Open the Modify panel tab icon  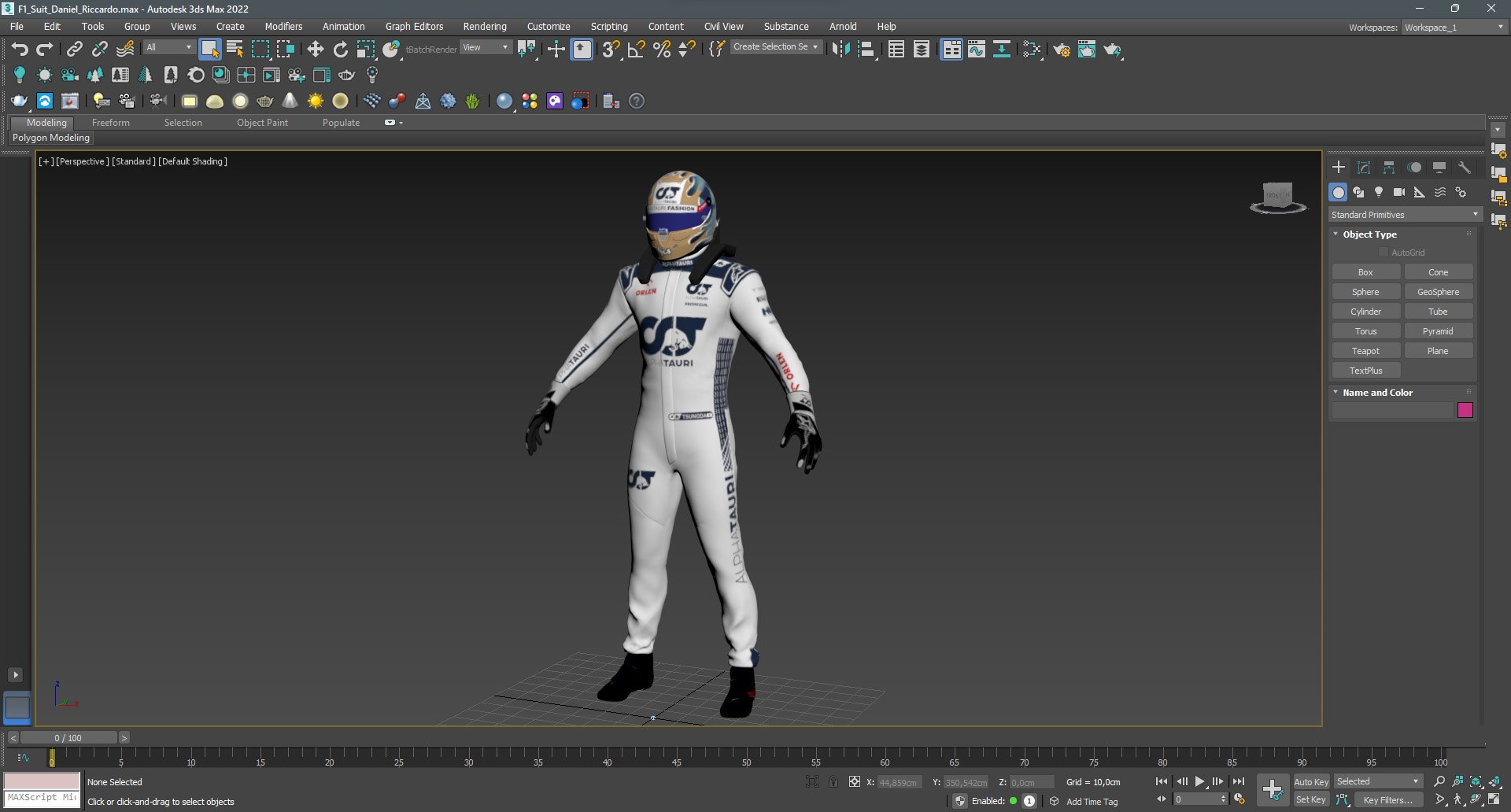[1364, 168]
